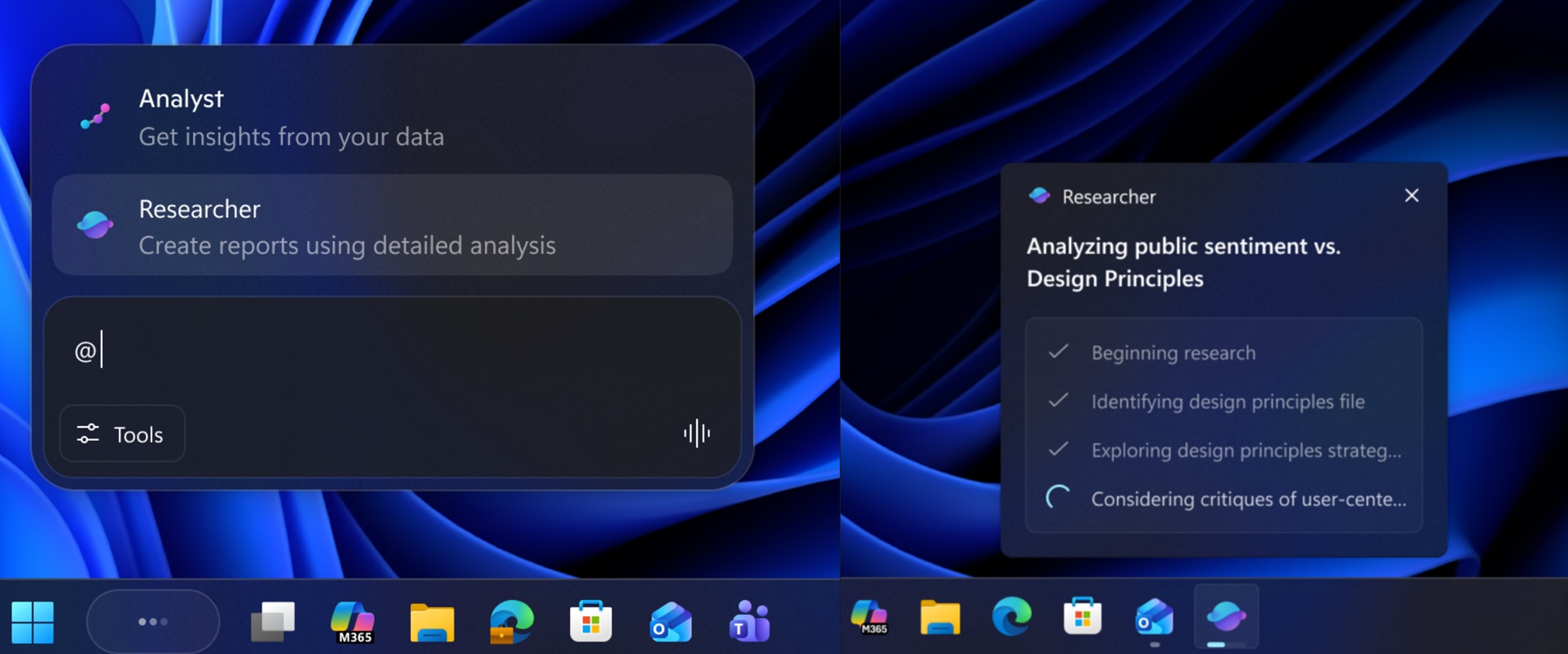Image resolution: width=1568 pixels, height=654 pixels.
Task: Select the Researcher agent option
Action: [x=392, y=225]
